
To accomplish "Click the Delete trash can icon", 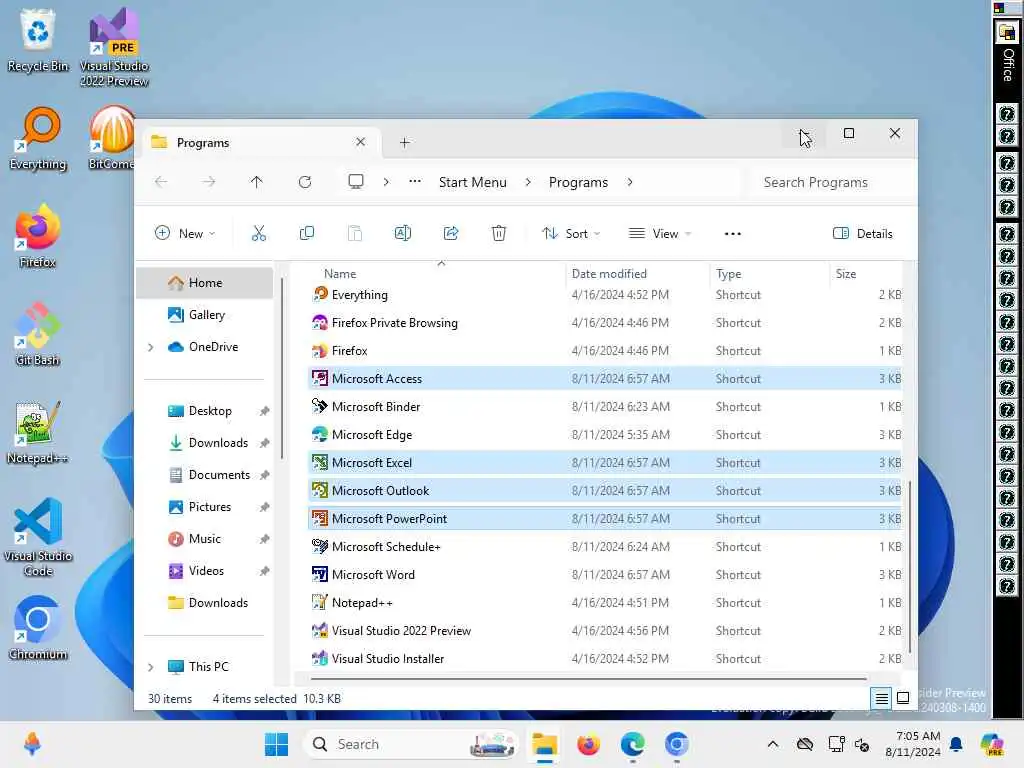I will click(x=499, y=233).
